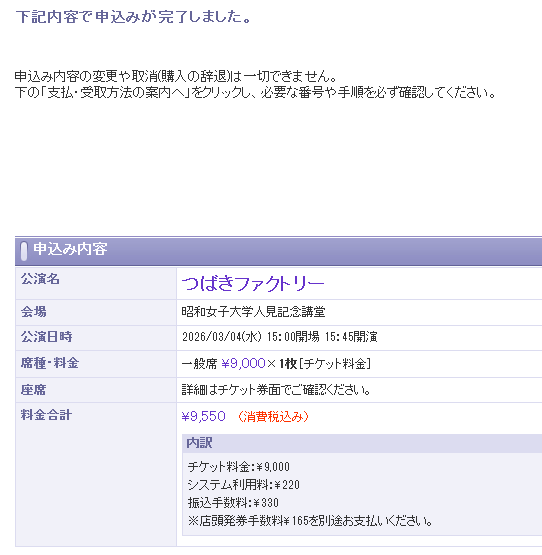Click the seat price ¥9,000 in 一般席 row

(244, 364)
